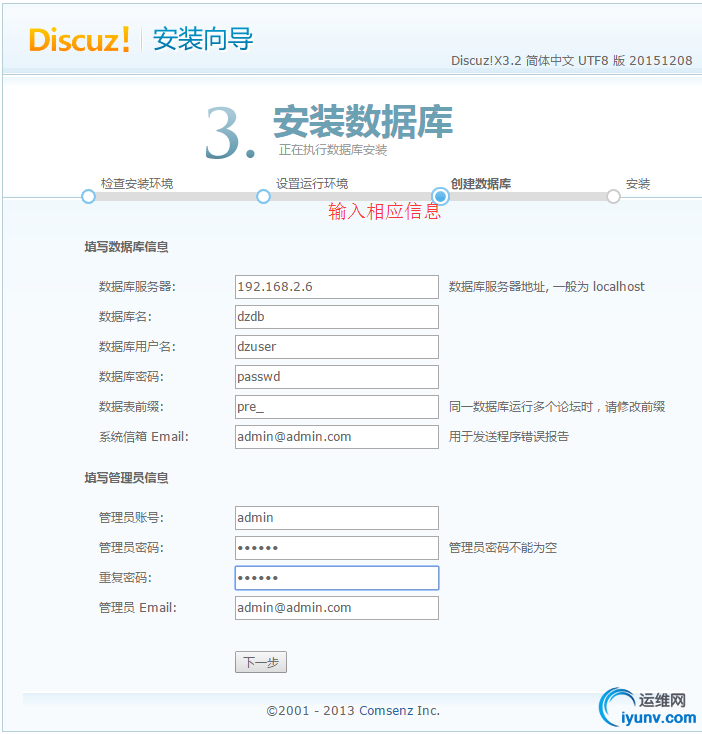Focus the administrator password field

pos(336,548)
